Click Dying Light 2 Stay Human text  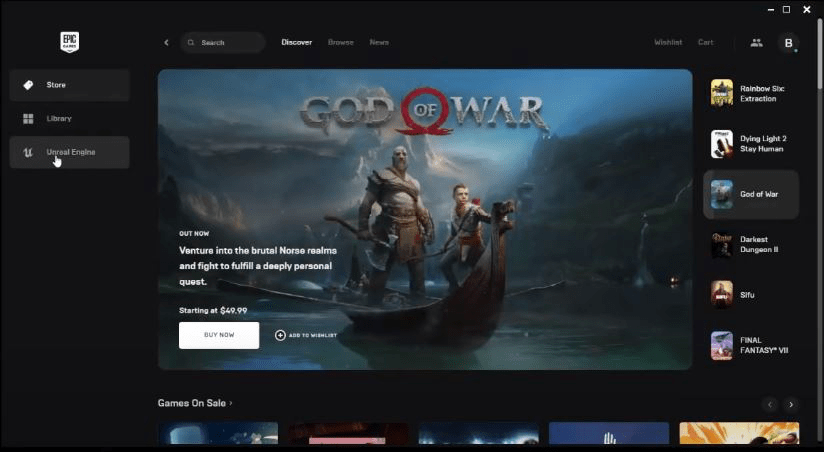click(763, 143)
